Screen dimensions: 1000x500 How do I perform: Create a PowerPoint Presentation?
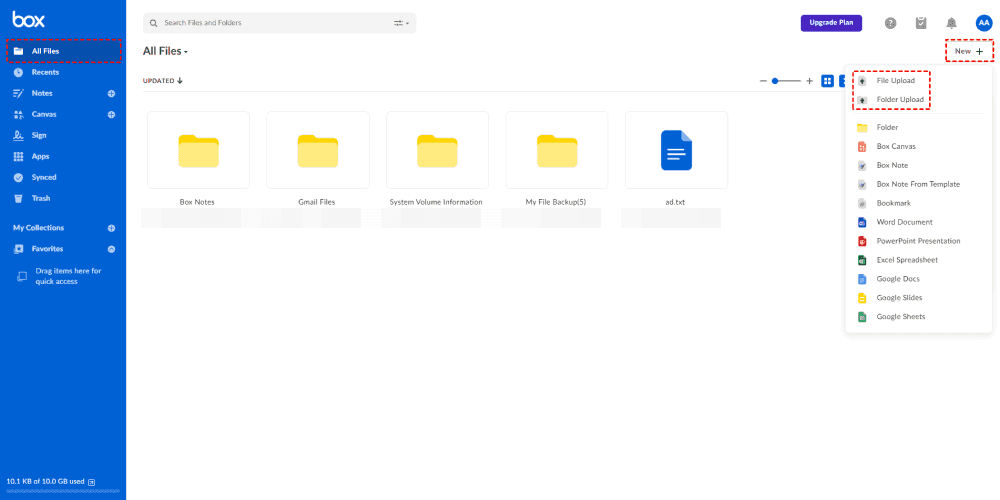coord(918,241)
